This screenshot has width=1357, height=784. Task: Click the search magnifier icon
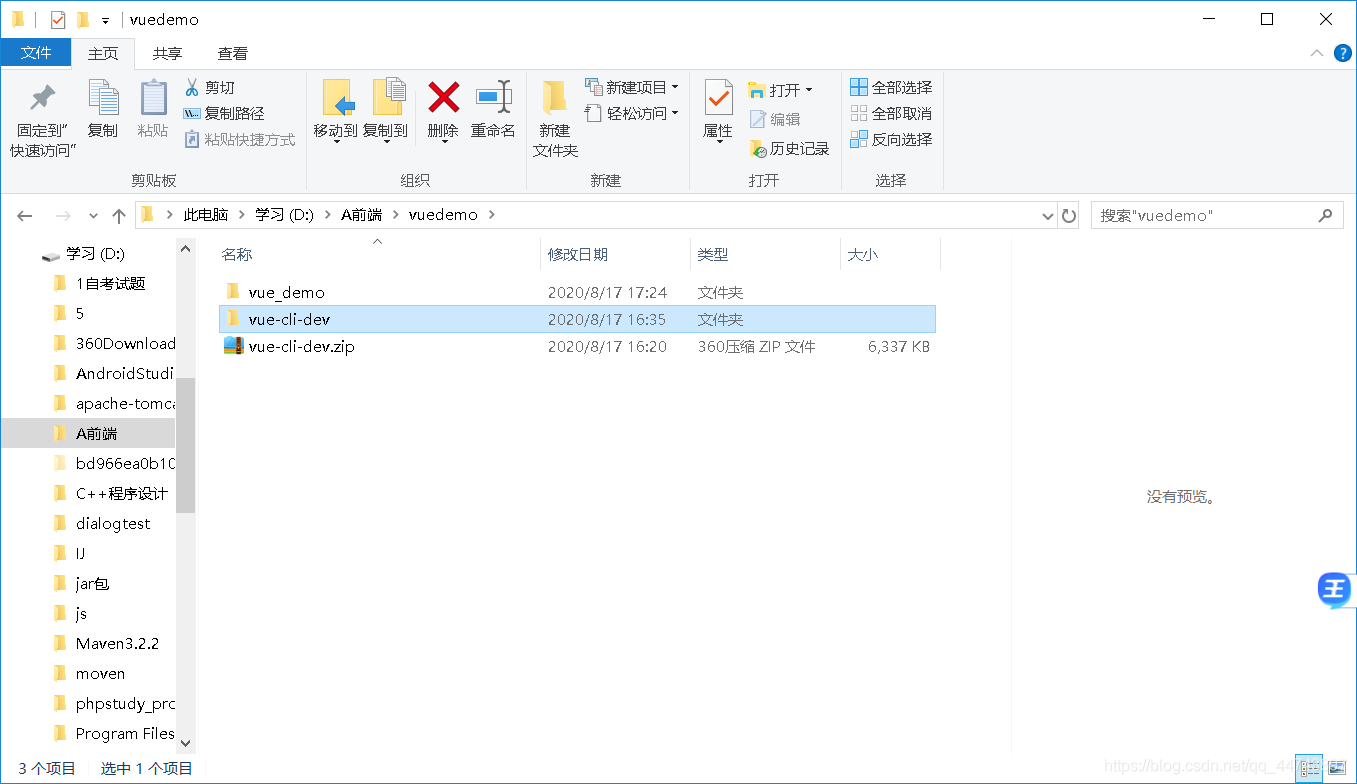point(1326,215)
